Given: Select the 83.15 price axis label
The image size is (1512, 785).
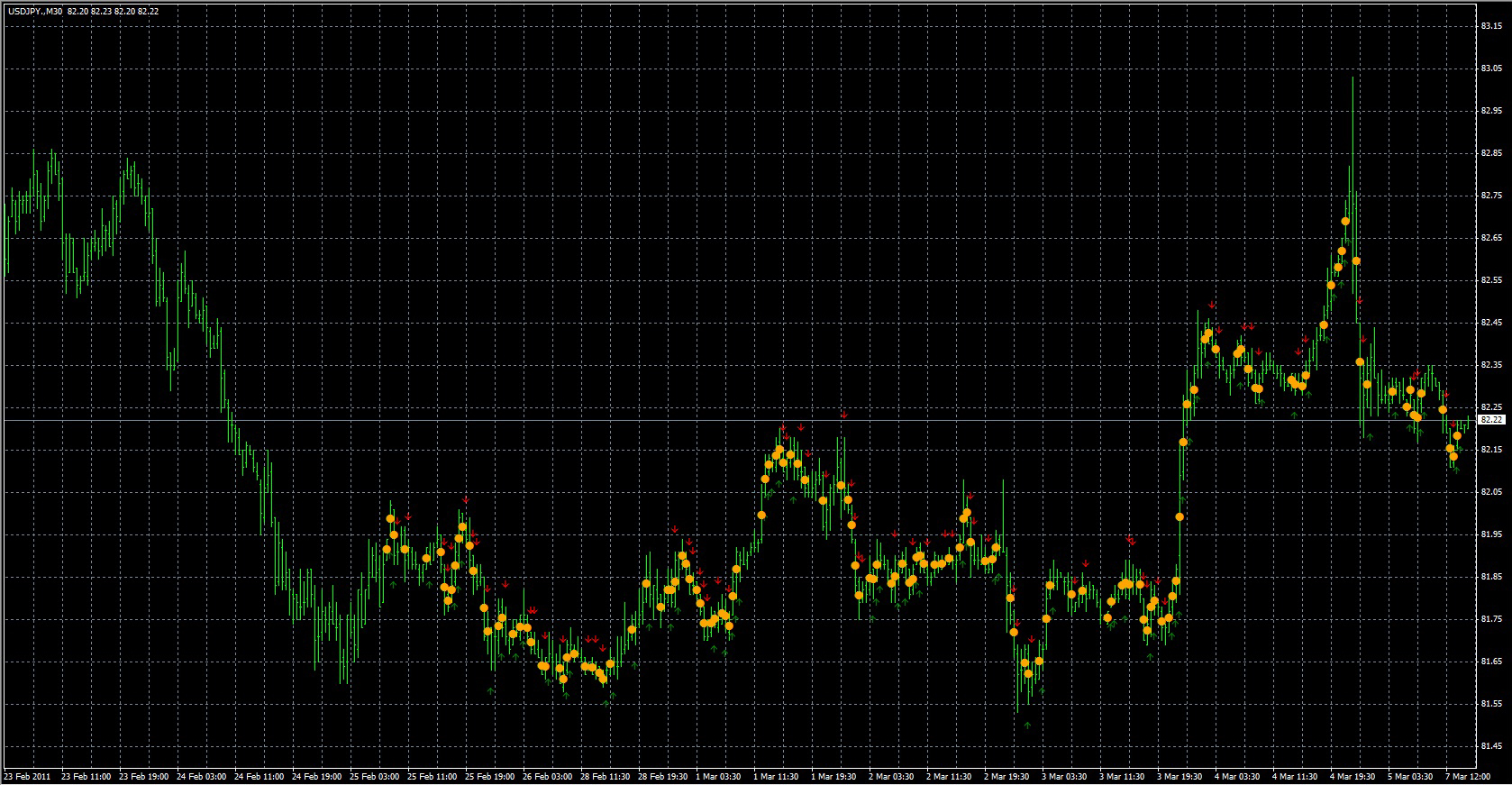Looking at the screenshot, I should 1491,26.
